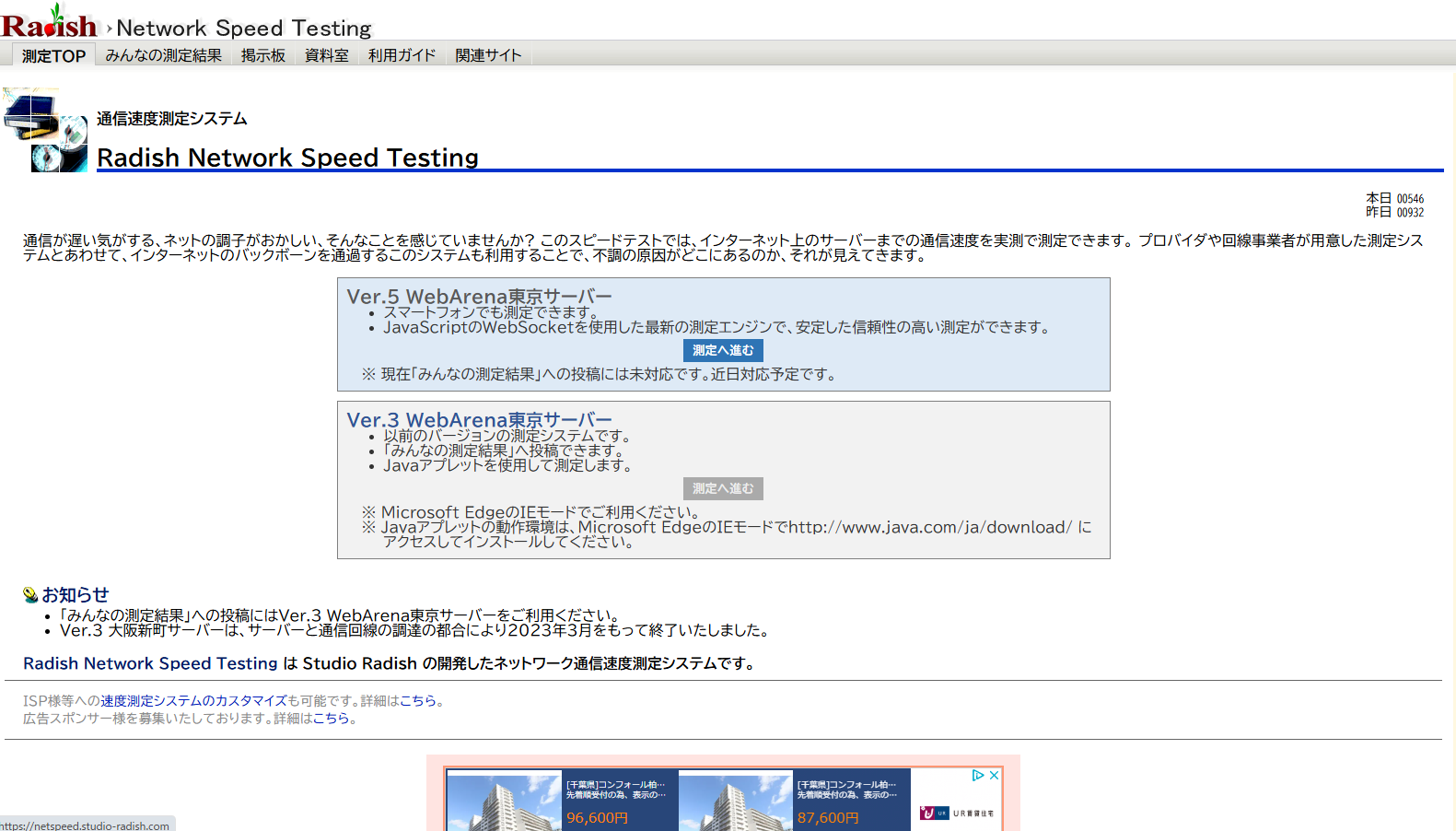The width and height of the screenshot is (1456, 831).
Task: Open the みんなの測定結果 tab
Action: pyautogui.click(x=163, y=55)
